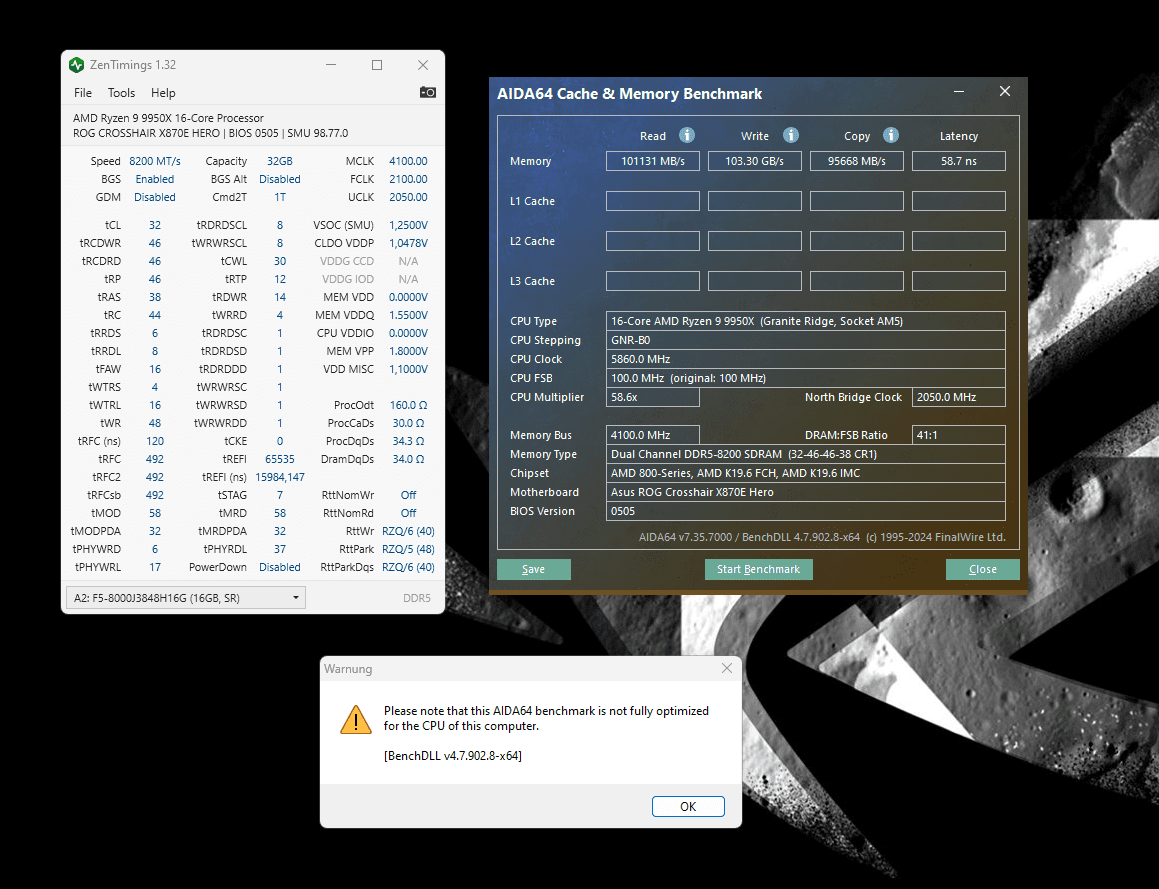Open the Help menu in ZenTimings
1159x889 pixels.
point(163,92)
